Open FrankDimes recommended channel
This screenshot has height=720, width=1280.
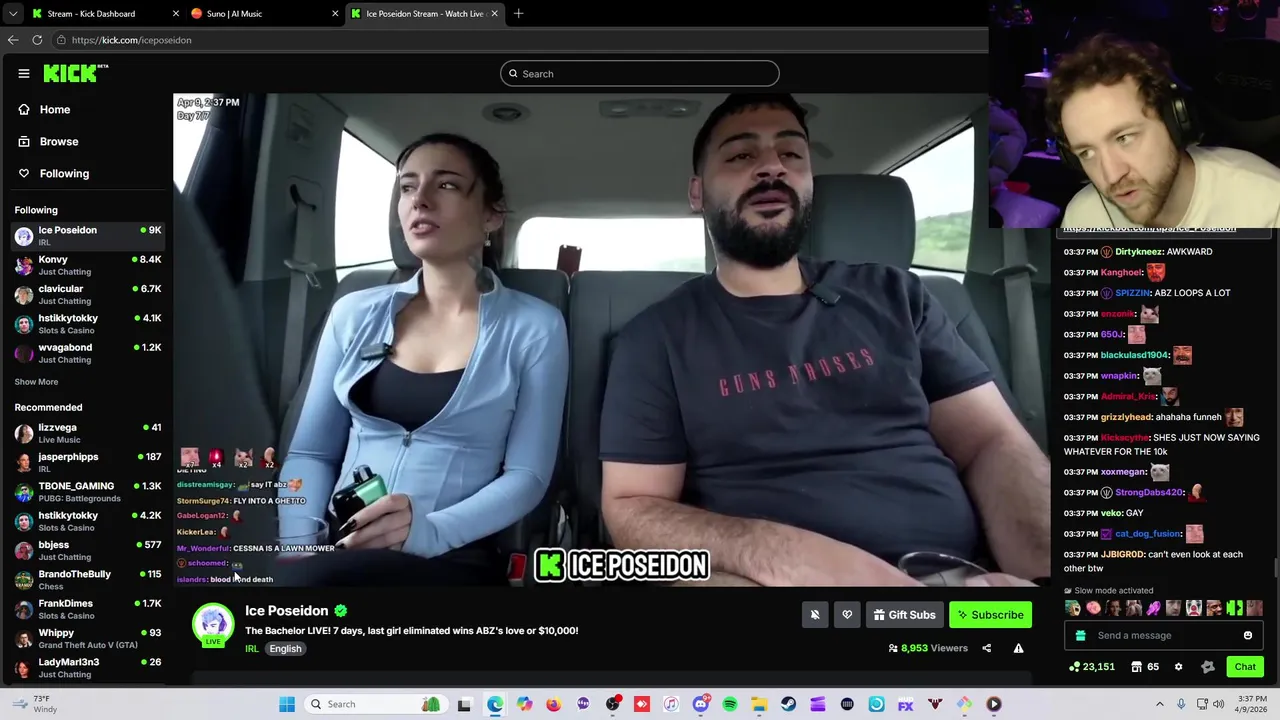pyautogui.click(x=88, y=609)
